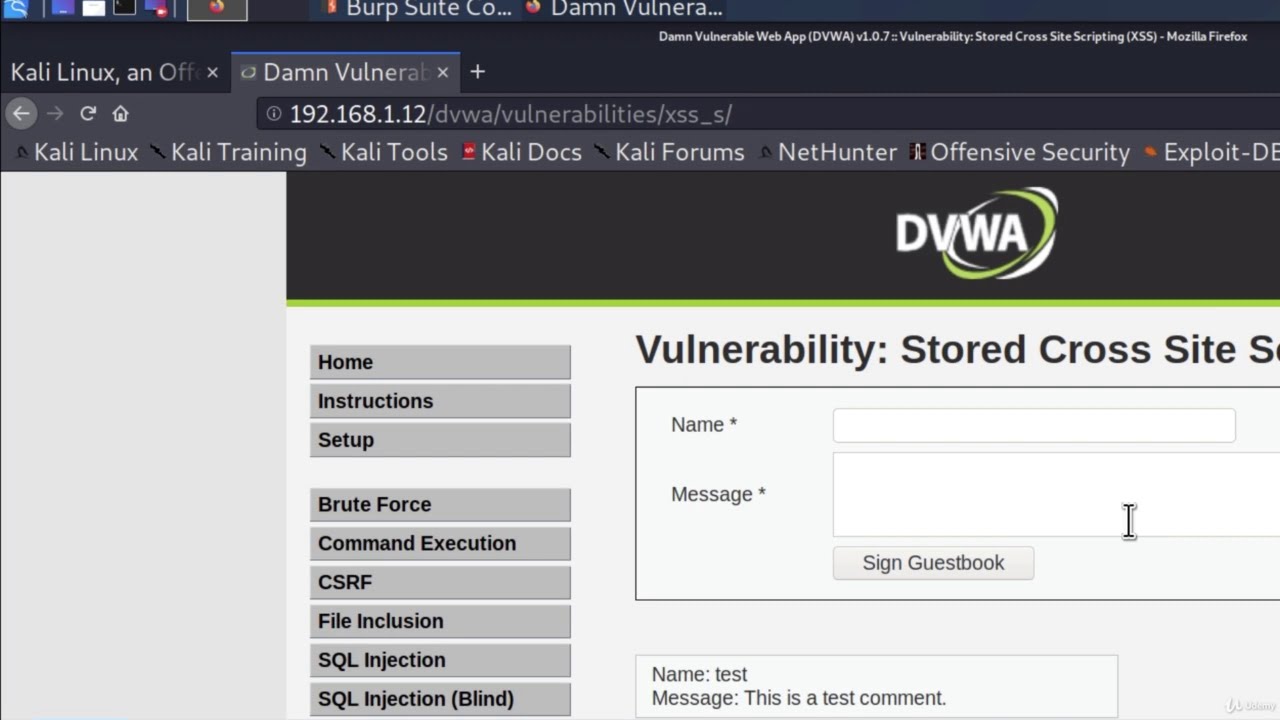1280x720 pixels.
Task: Open Command Execution vulnerability page
Action: pos(440,544)
